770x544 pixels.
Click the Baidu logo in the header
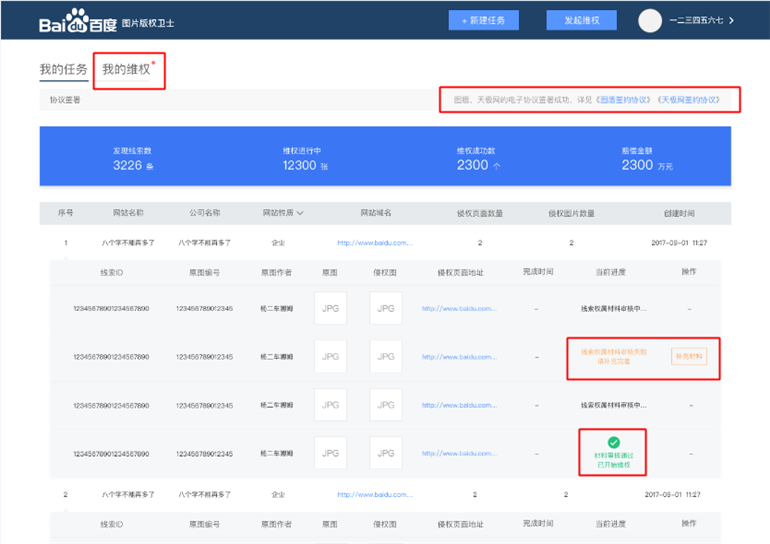(78, 22)
